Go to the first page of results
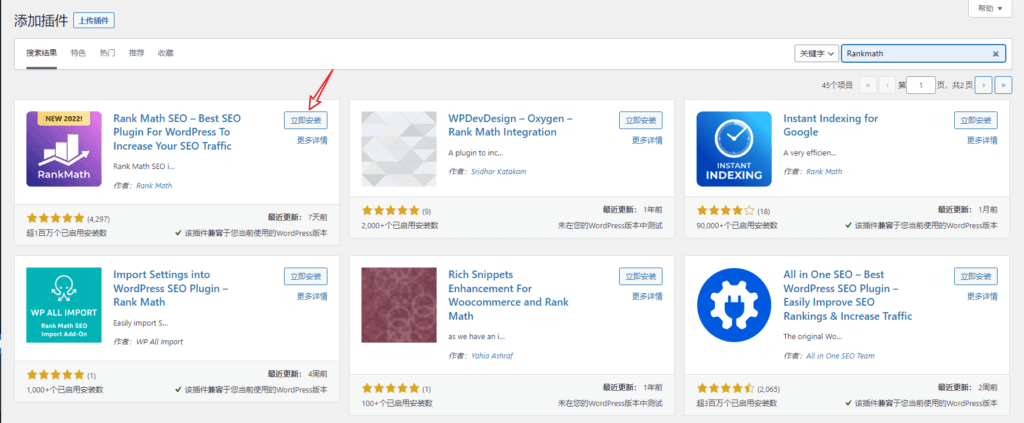 point(868,85)
